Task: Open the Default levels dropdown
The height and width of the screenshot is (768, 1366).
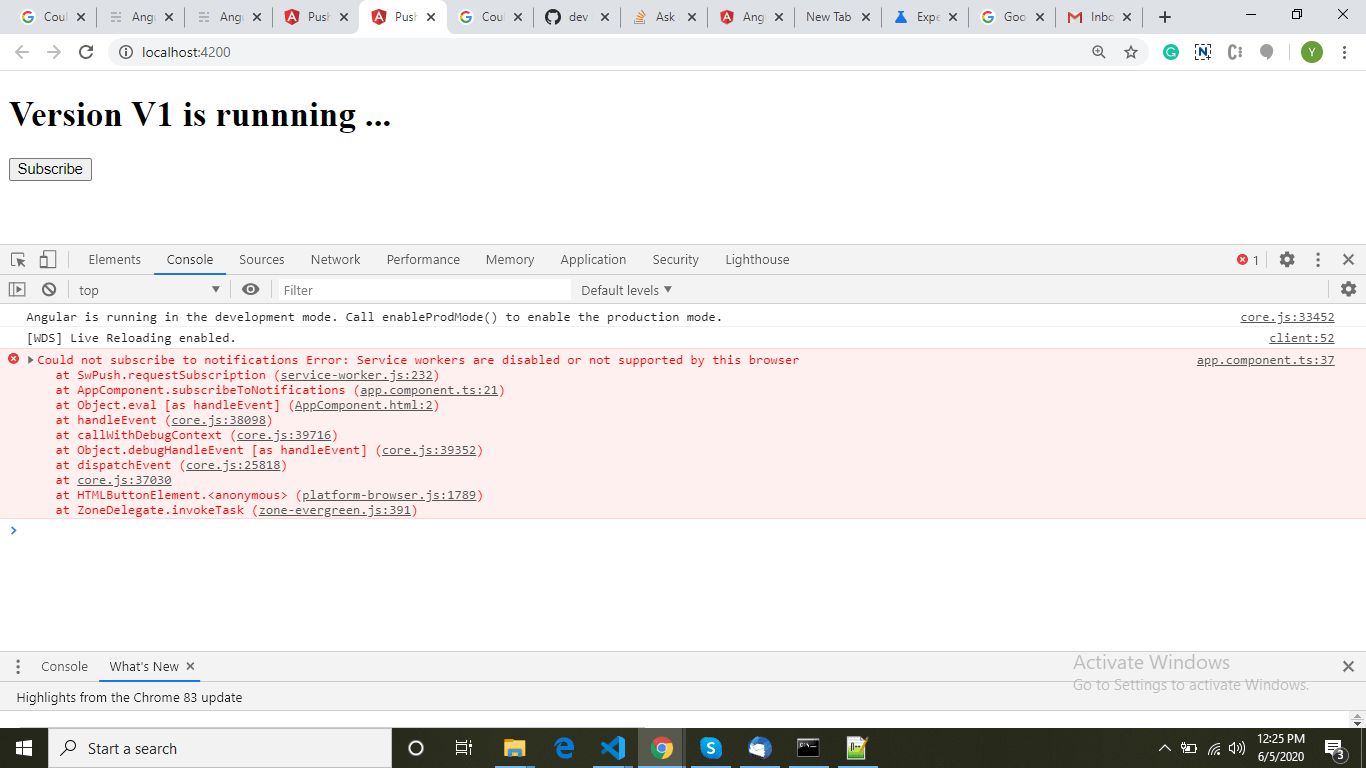Action: [625, 289]
